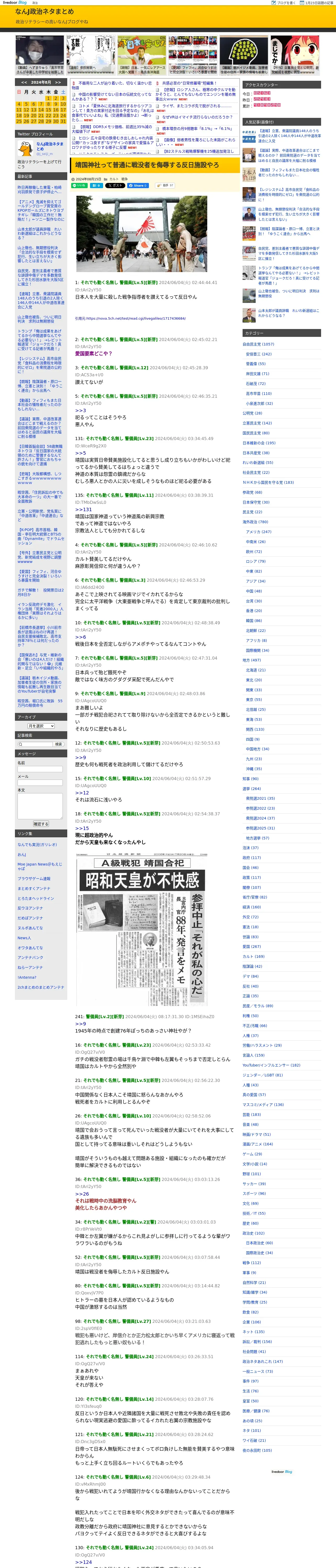336x1568 pixels.
Task: Open the 5ch source URL link
Action: (x=137, y=318)
